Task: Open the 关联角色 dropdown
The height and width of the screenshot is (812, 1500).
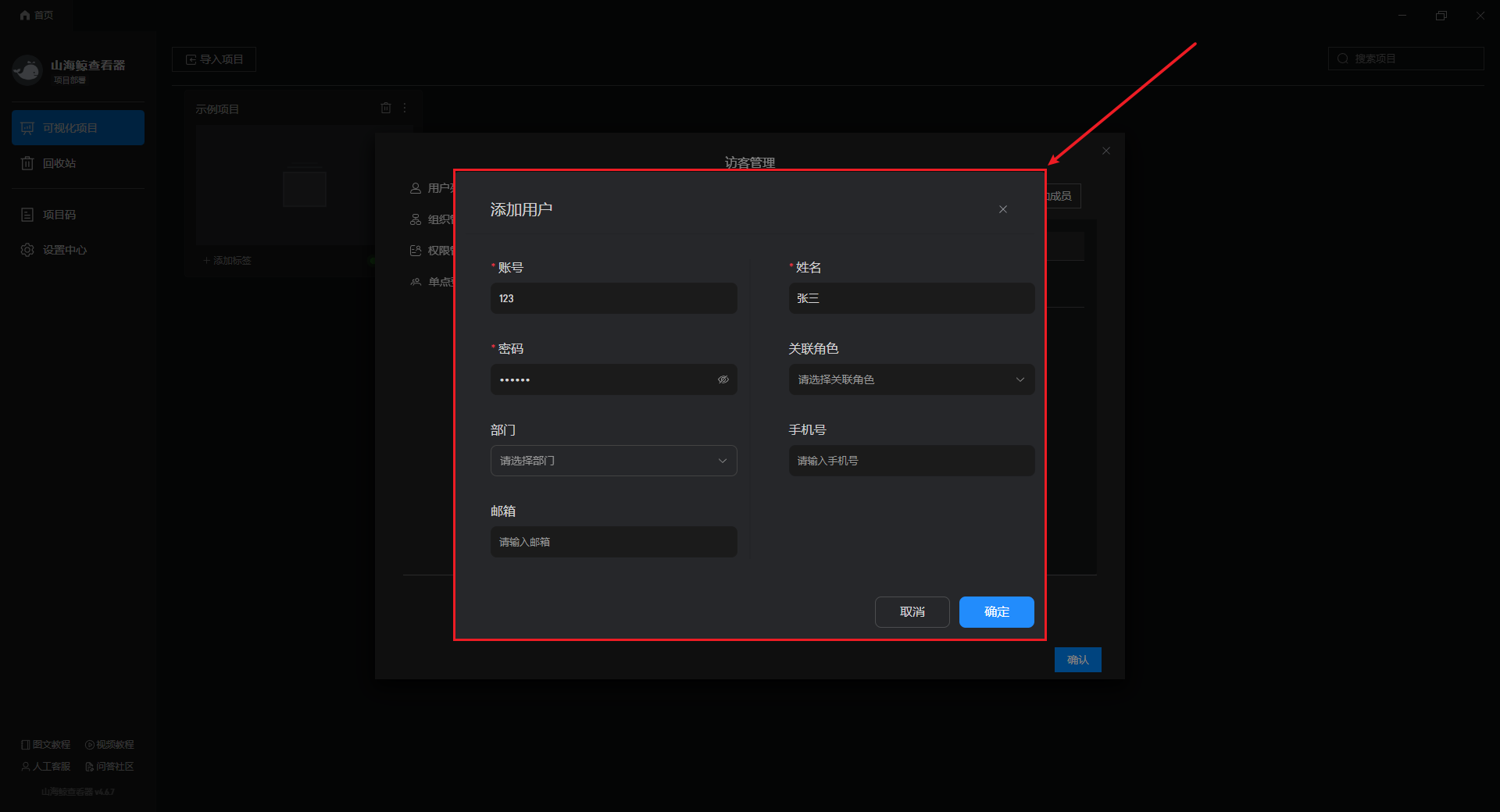Action: (x=911, y=379)
